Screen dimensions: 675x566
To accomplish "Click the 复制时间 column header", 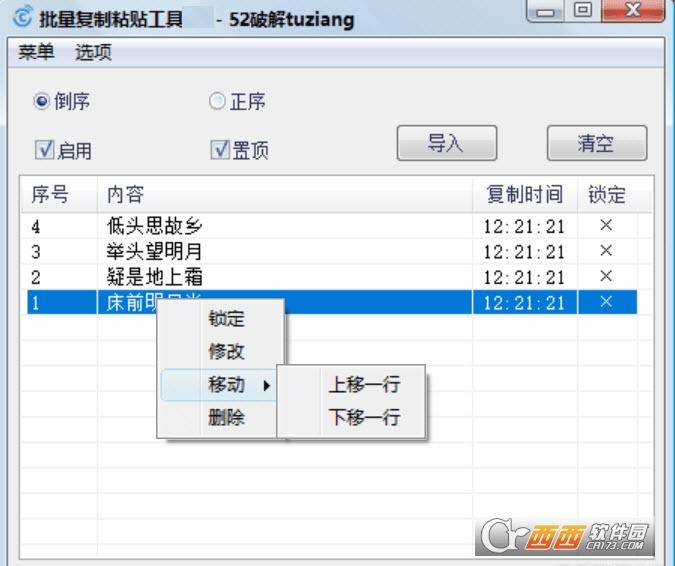I will tap(524, 194).
